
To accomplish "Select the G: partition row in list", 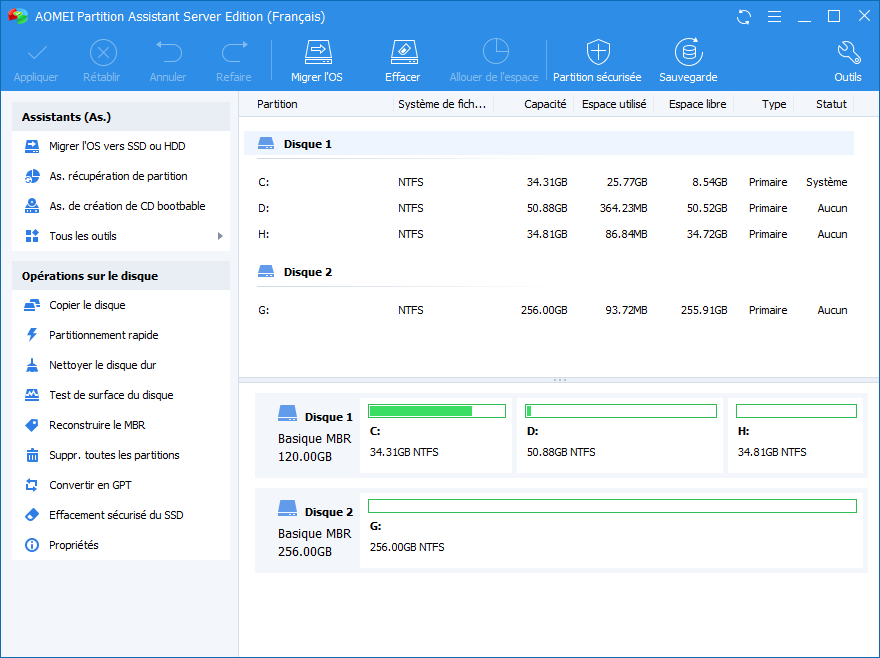I will point(550,310).
